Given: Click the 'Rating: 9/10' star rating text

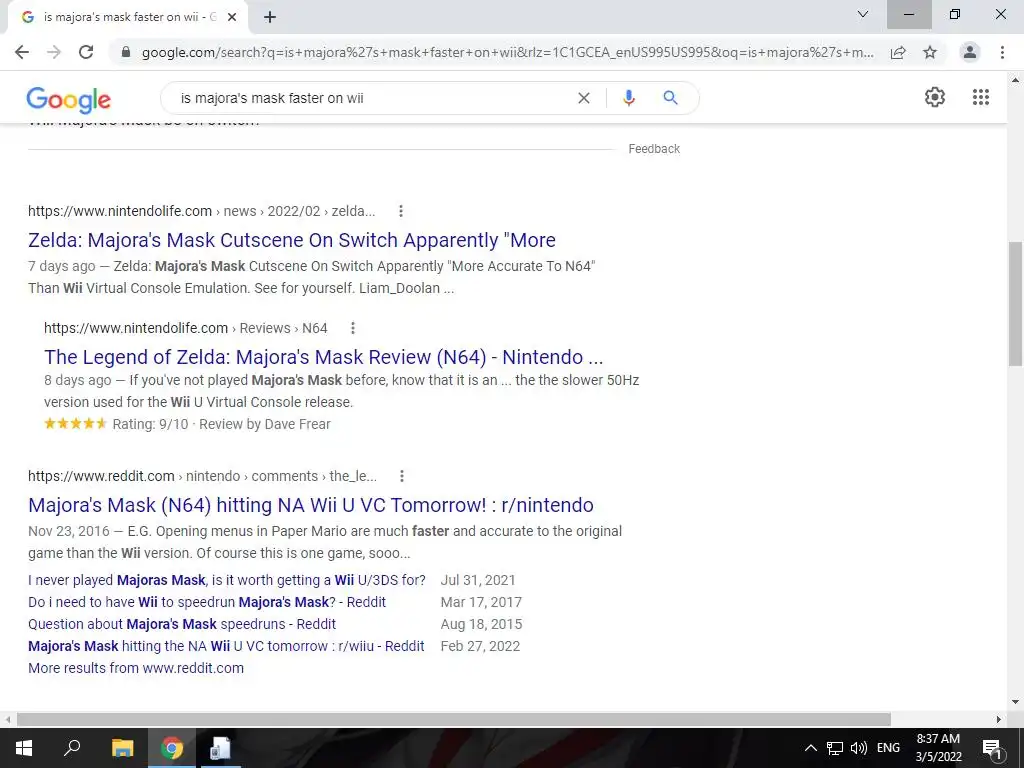Looking at the screenshot, I should (150, 424).
